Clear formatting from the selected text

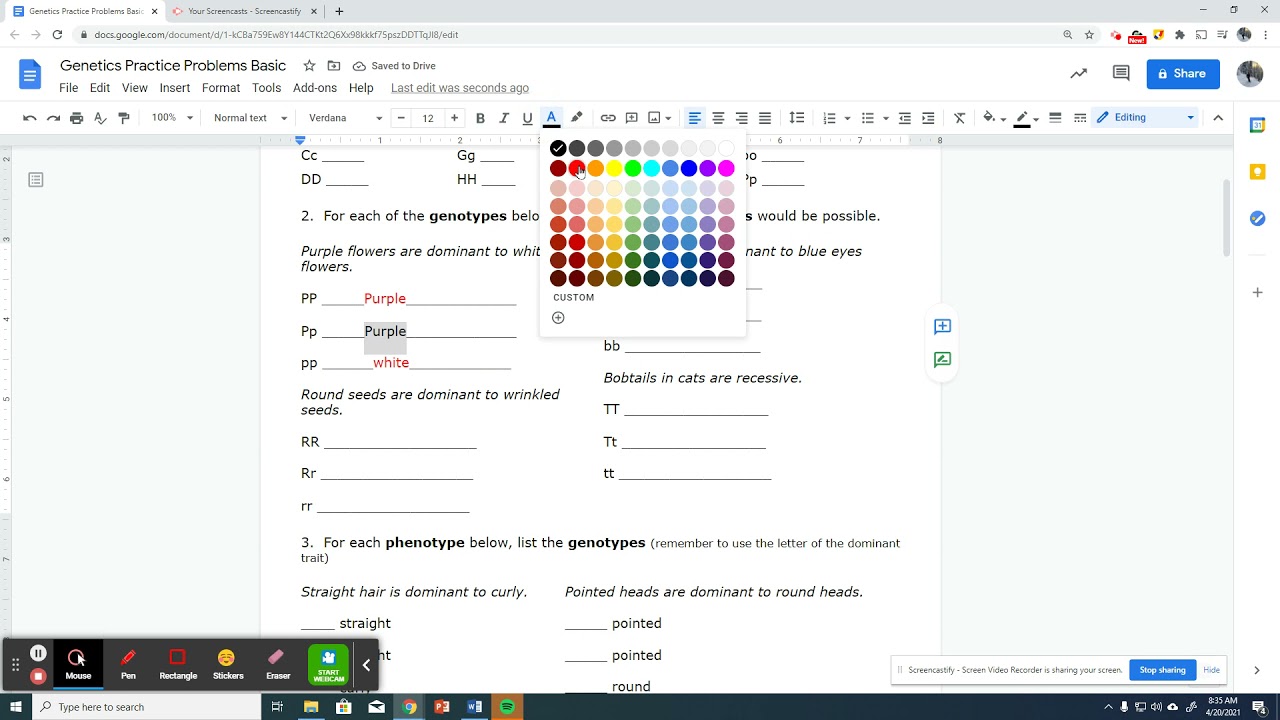coord(960,118)
